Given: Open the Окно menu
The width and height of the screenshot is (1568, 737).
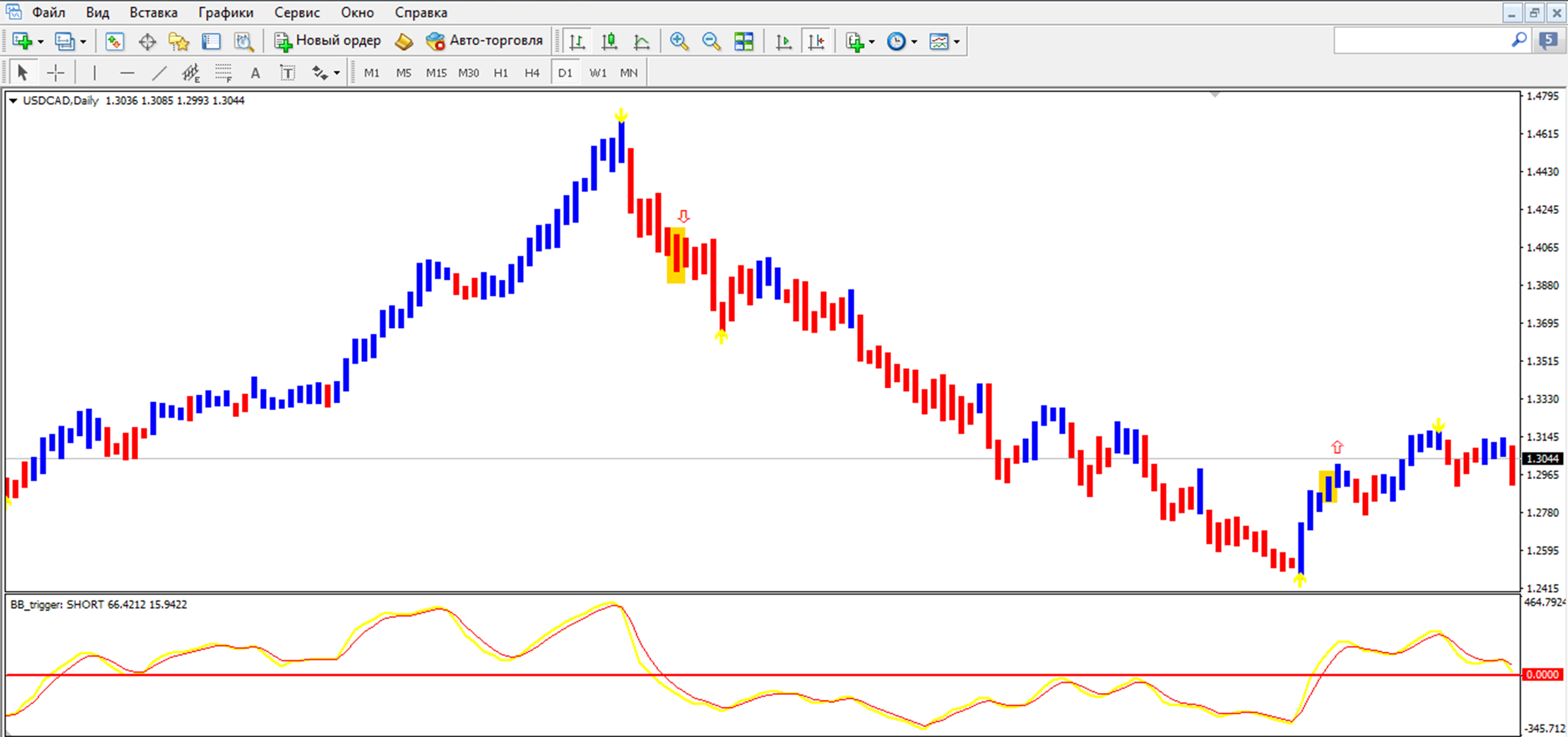Looking at the screenshot, I should pos(358,13).
